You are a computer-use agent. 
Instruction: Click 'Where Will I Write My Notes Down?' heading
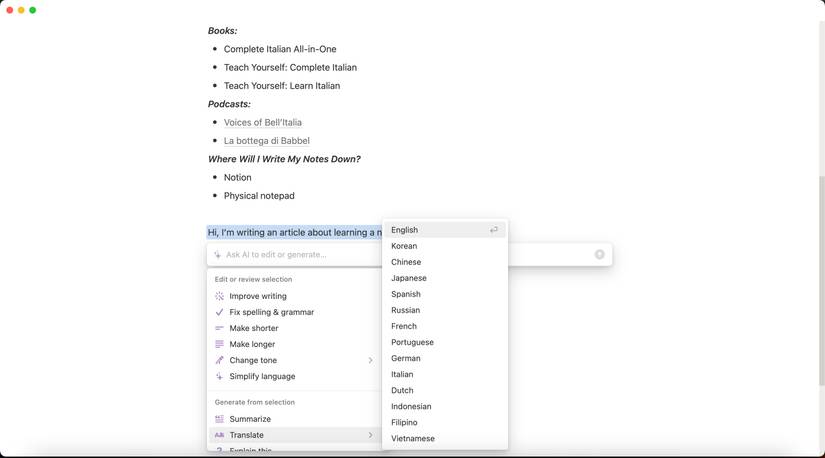pyautogui.click(x=284, y=159)
